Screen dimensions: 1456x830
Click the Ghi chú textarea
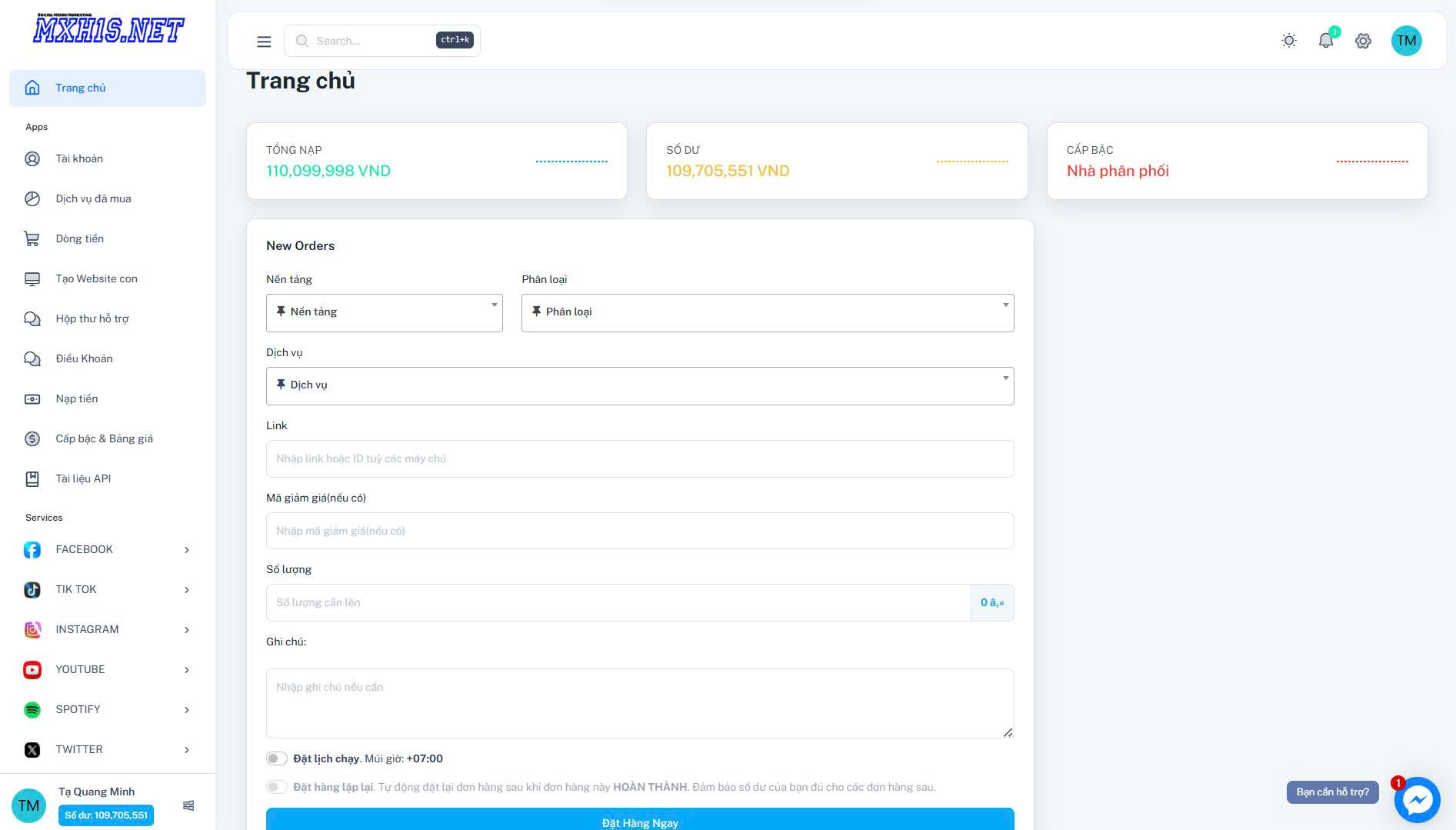coord(640,703)
